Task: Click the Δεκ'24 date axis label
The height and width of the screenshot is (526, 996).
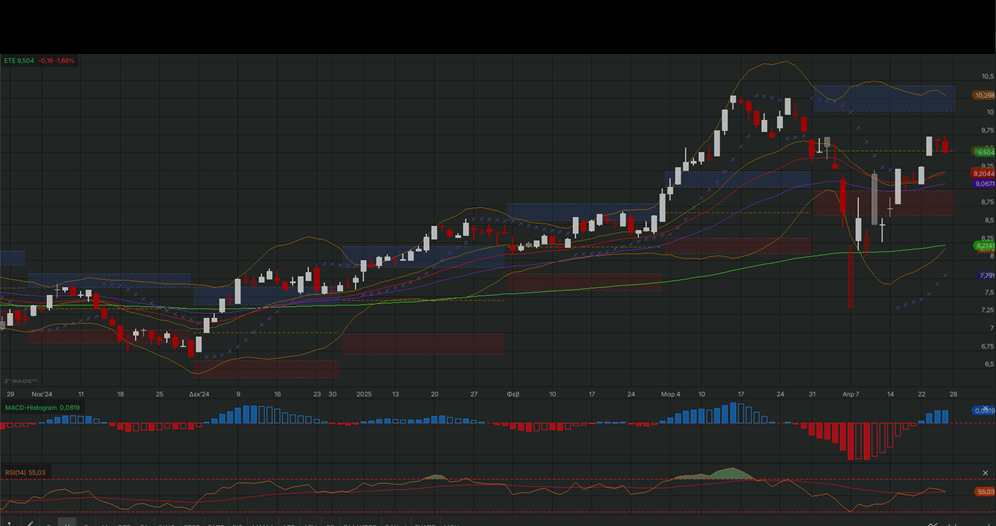Action: (199, 394)
